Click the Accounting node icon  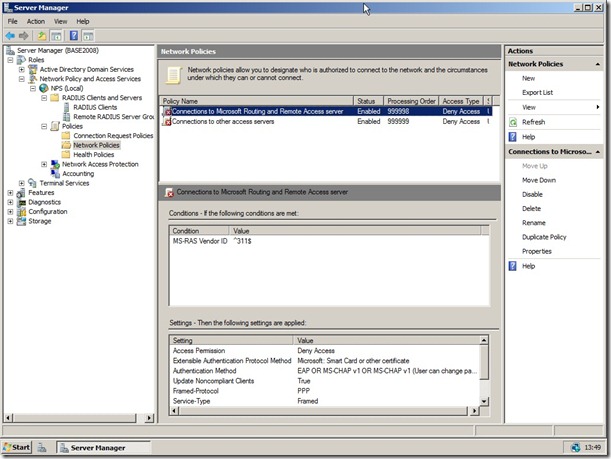[55, 174]
